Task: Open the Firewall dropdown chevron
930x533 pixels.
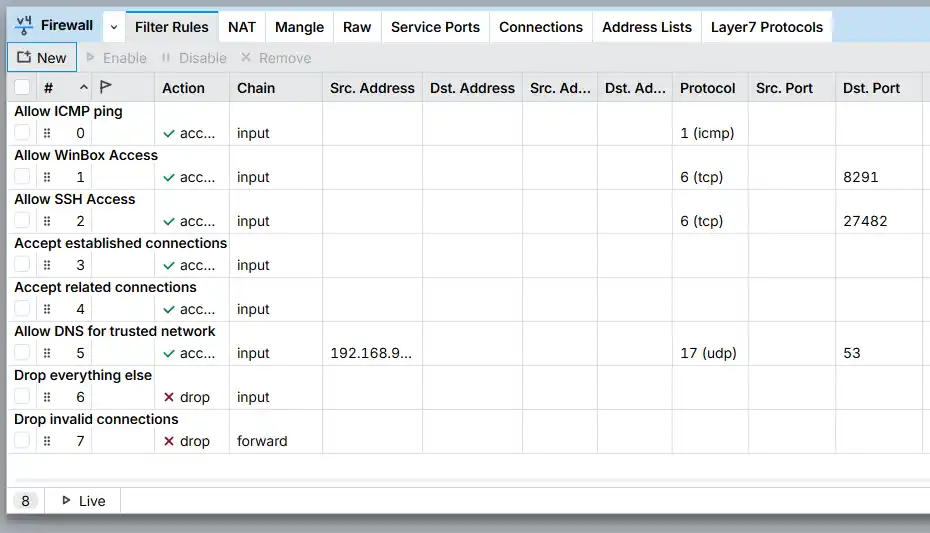Action: (x=114, y=27)
